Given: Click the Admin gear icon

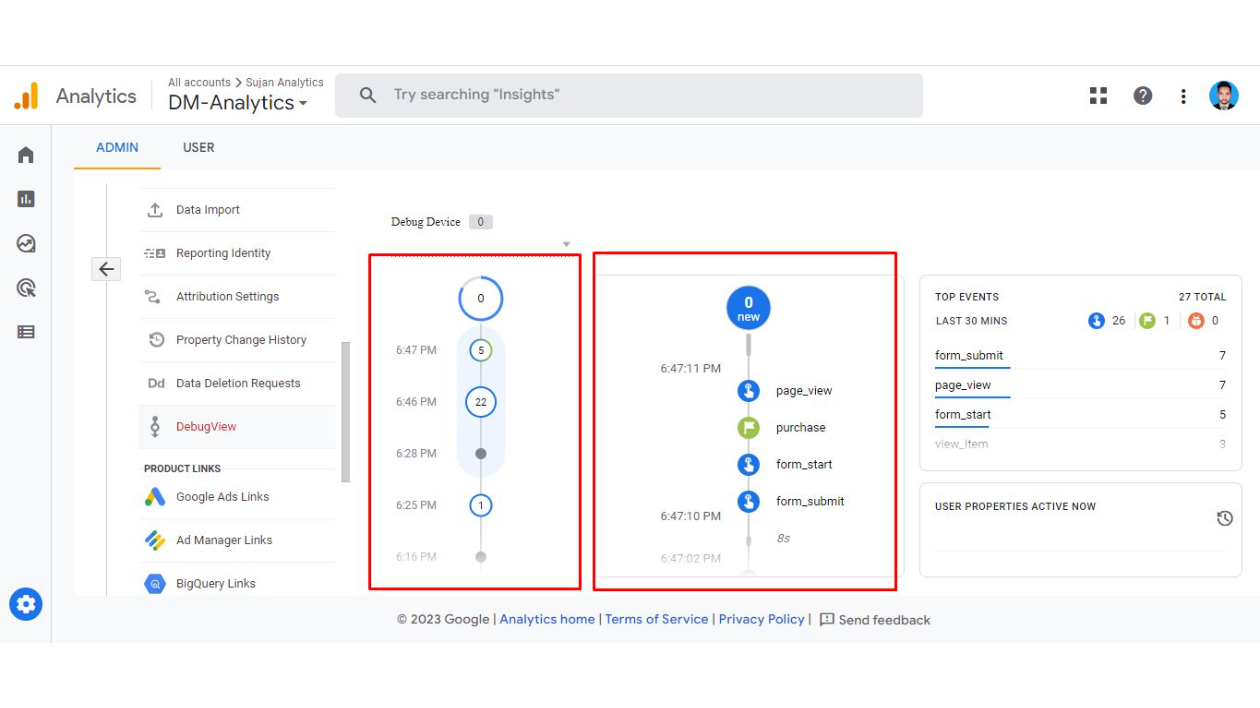Looking at the screenshot, I should tap(26, 604).
